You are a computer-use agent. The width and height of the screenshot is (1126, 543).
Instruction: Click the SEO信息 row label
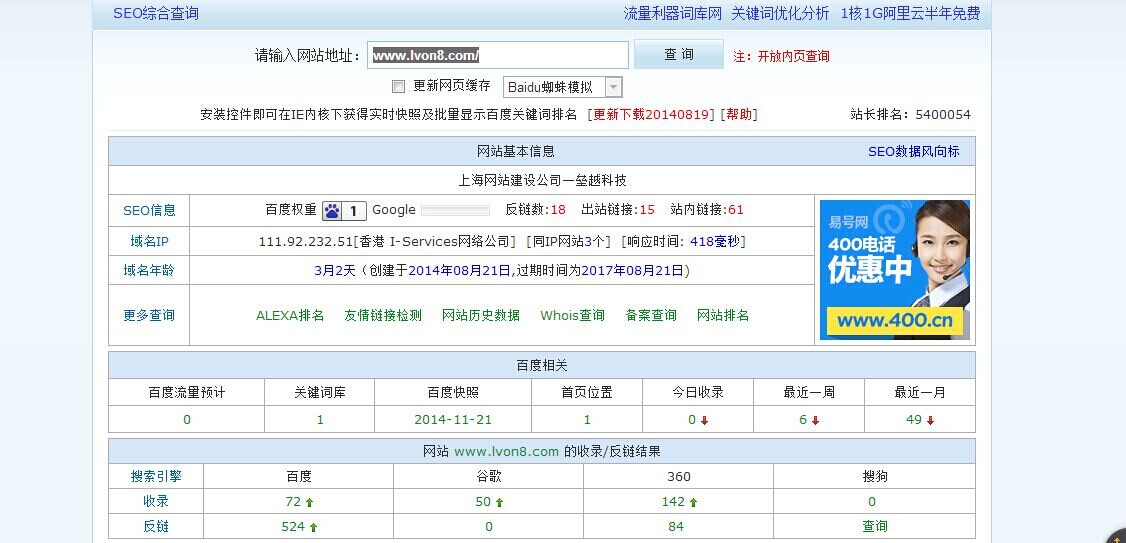149,211
